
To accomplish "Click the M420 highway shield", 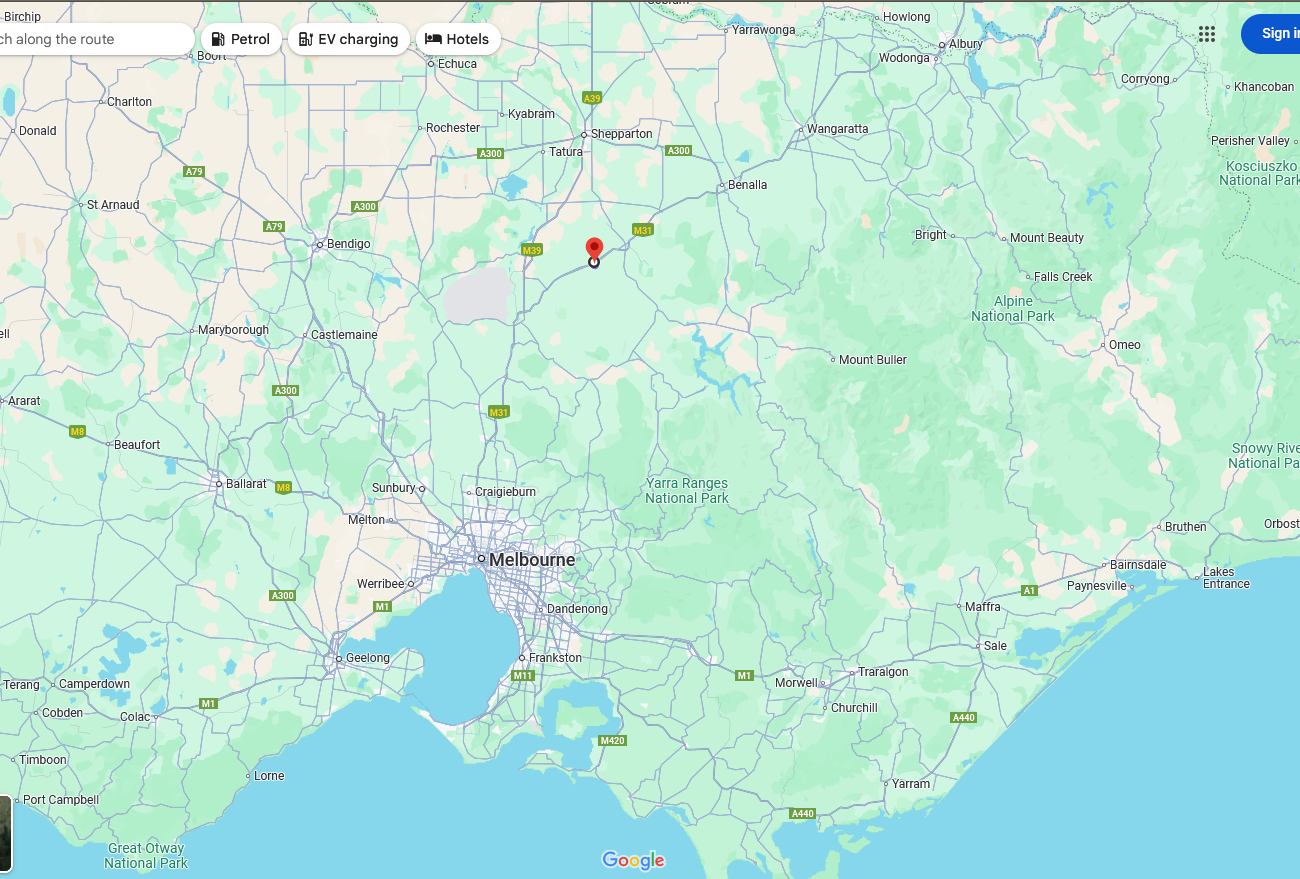I will point(612,741).
